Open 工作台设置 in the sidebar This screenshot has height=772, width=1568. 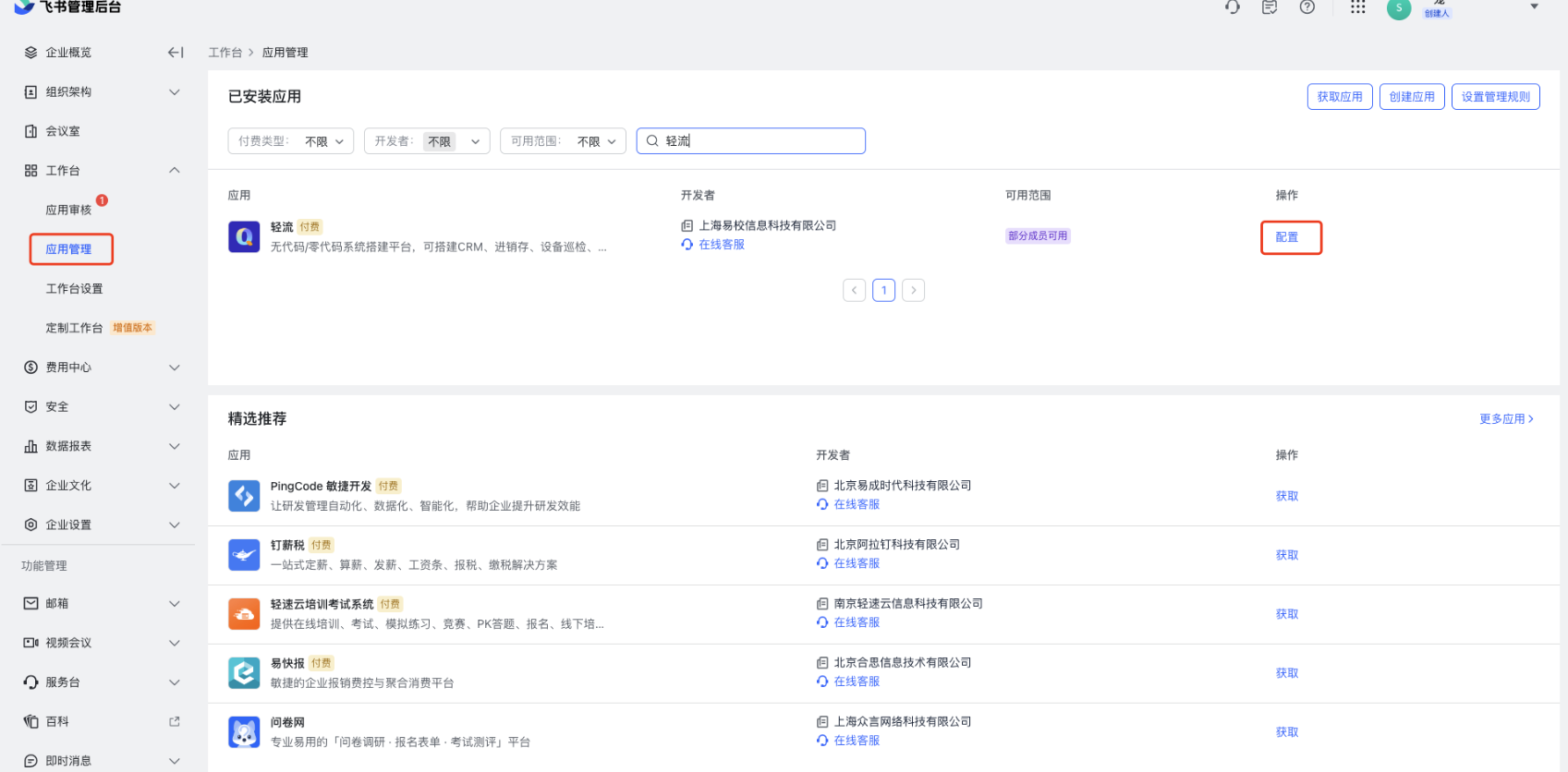(x=75, y=289)
